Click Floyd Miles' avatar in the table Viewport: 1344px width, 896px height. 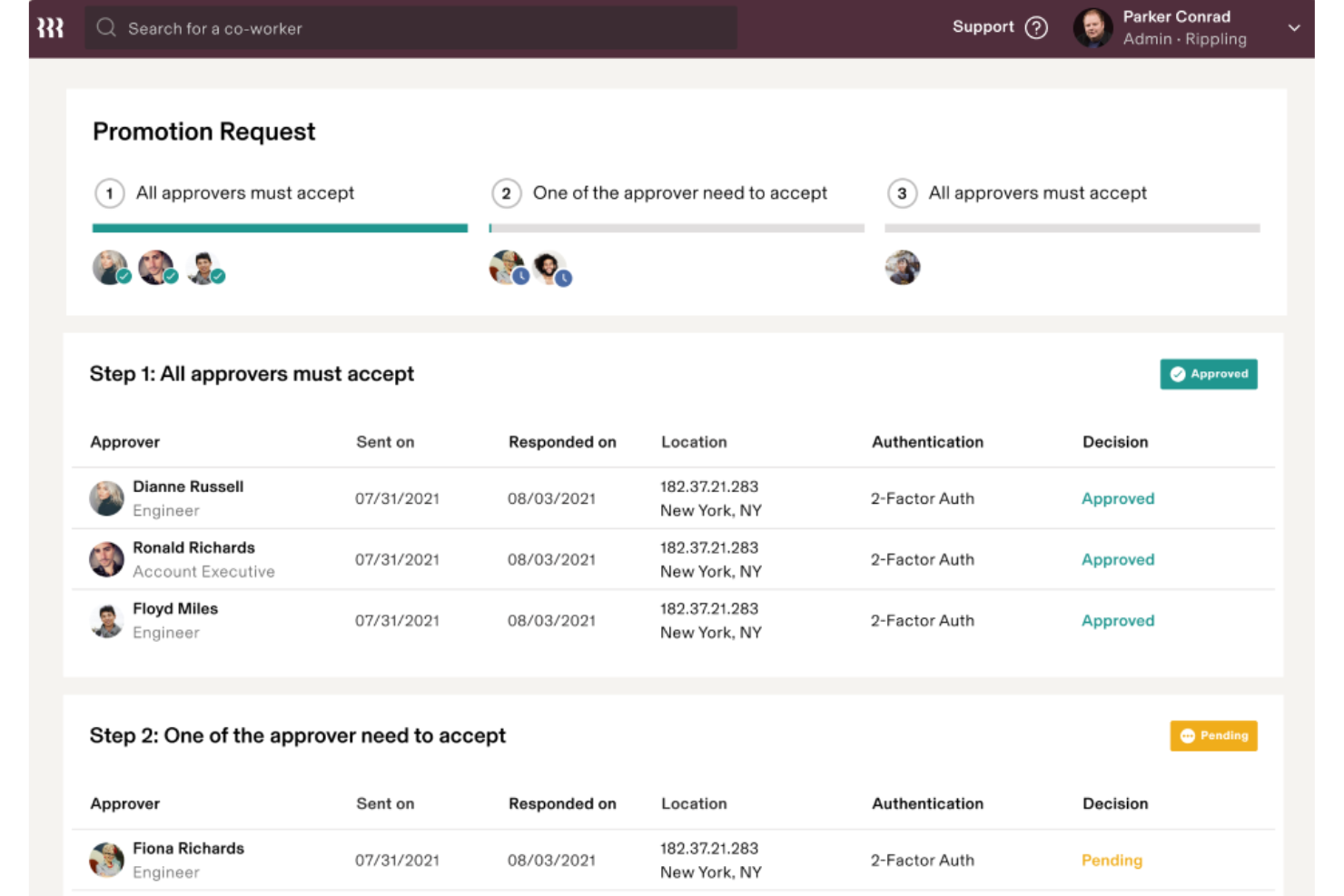coord(106,621)
